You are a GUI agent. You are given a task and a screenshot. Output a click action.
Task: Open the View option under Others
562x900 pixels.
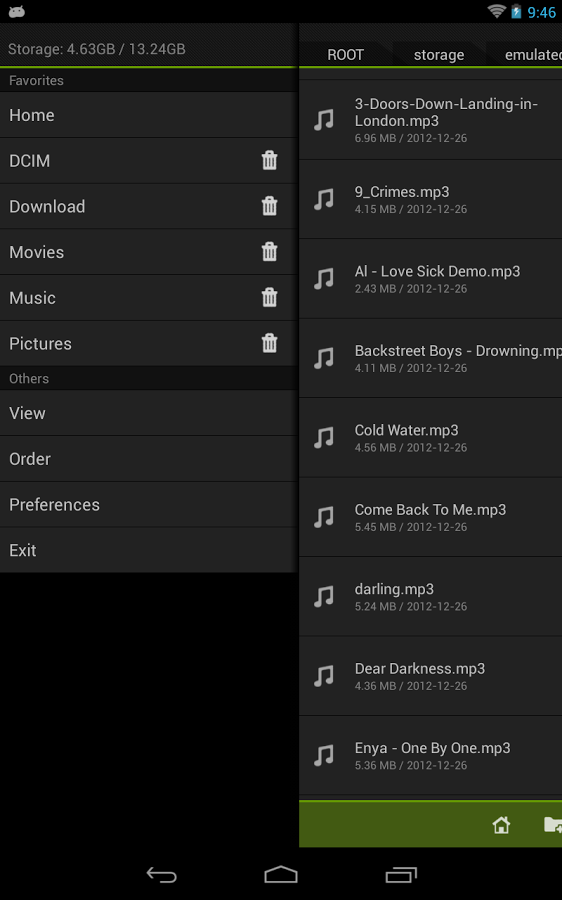coord(149,413)
